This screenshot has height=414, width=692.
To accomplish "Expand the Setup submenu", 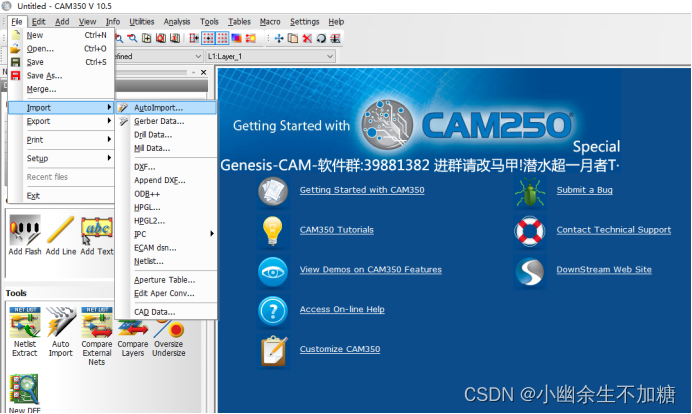I will point(60,158).
